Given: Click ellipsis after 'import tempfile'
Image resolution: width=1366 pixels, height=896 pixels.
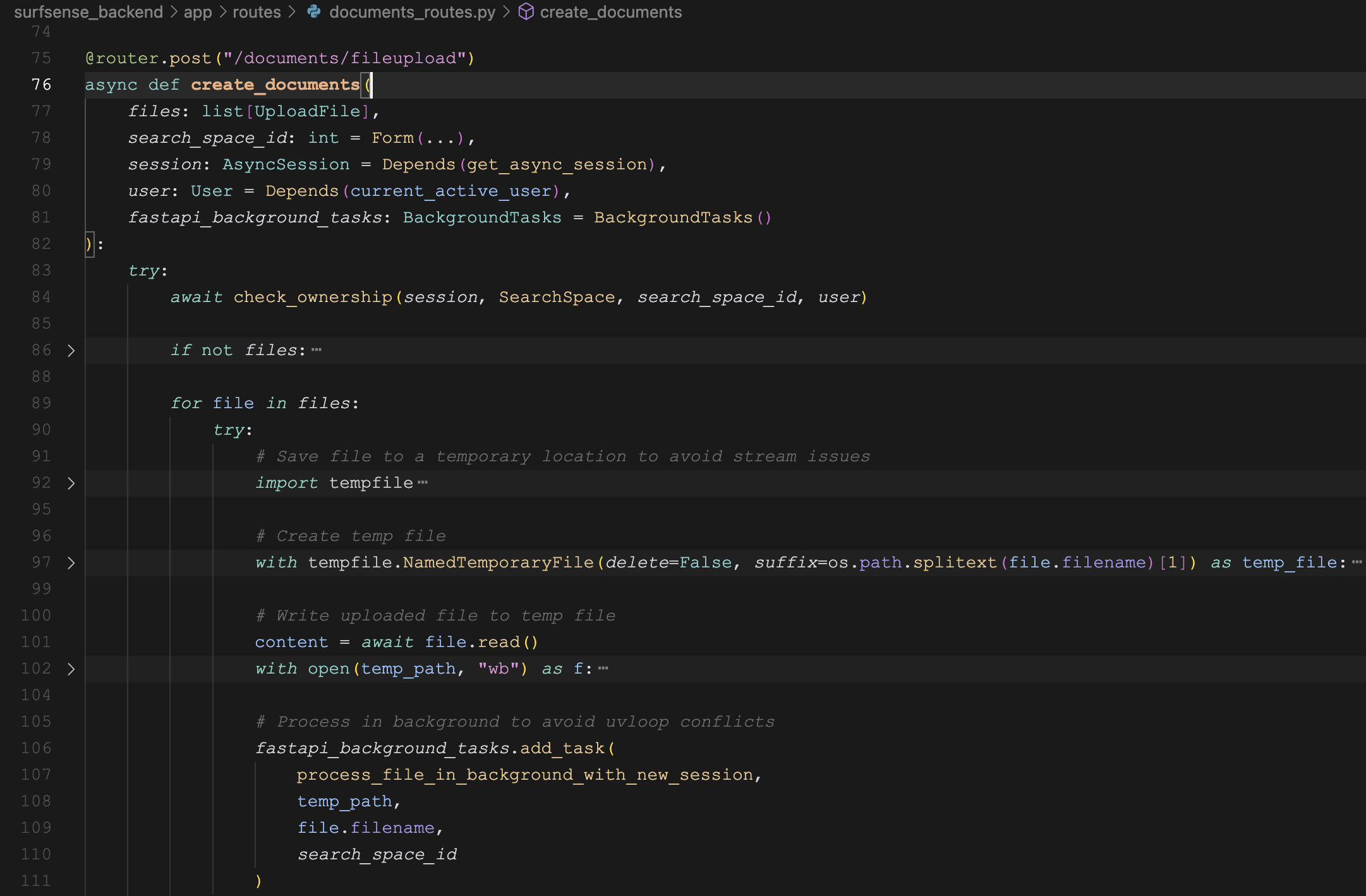Looking at the screenshot, I should [423, 483].
